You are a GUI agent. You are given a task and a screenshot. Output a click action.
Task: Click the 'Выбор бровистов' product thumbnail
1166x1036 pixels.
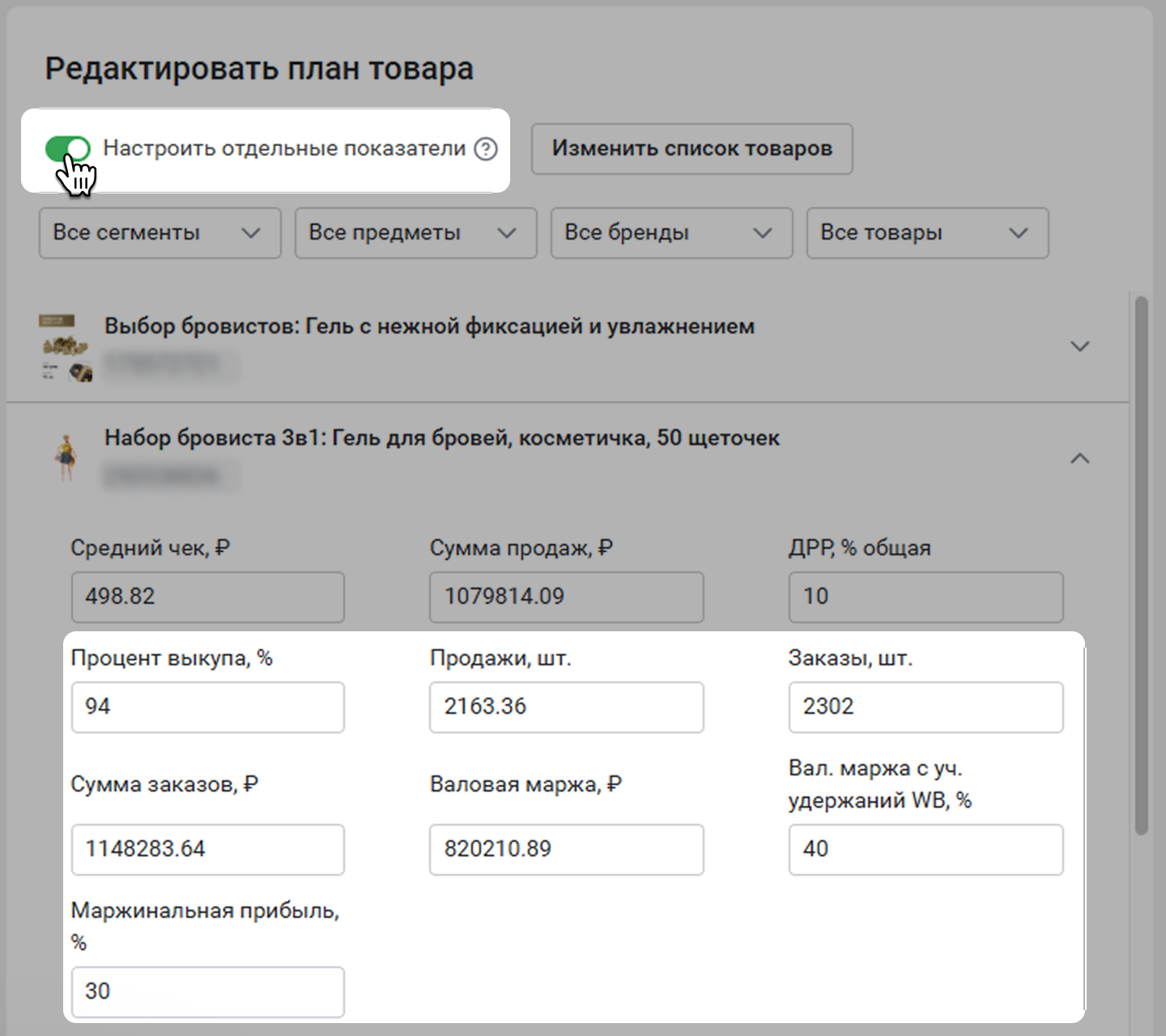66,348
